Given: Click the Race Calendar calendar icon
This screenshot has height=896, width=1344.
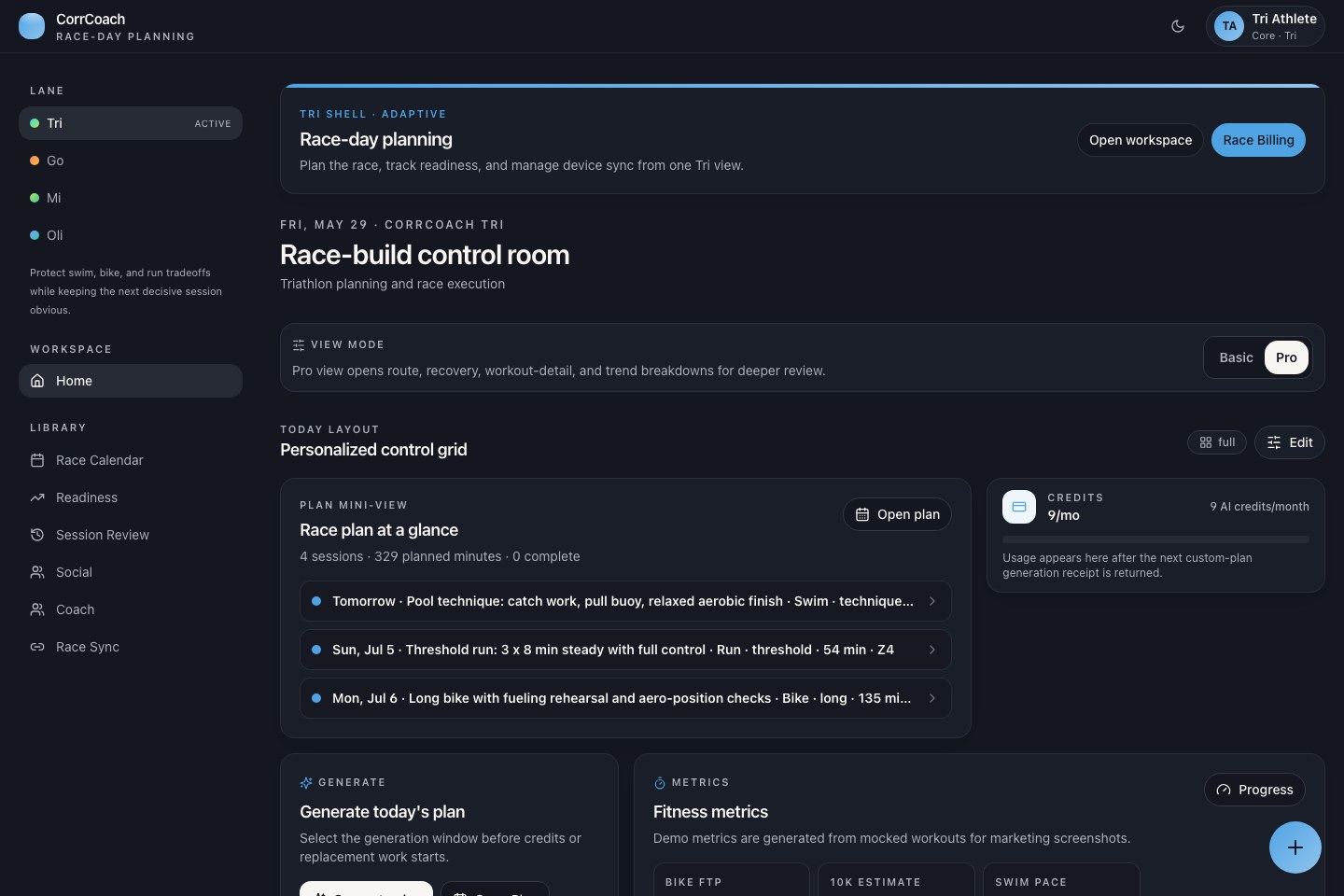Looking at the screenshot, I should click(x=37, y=460).
